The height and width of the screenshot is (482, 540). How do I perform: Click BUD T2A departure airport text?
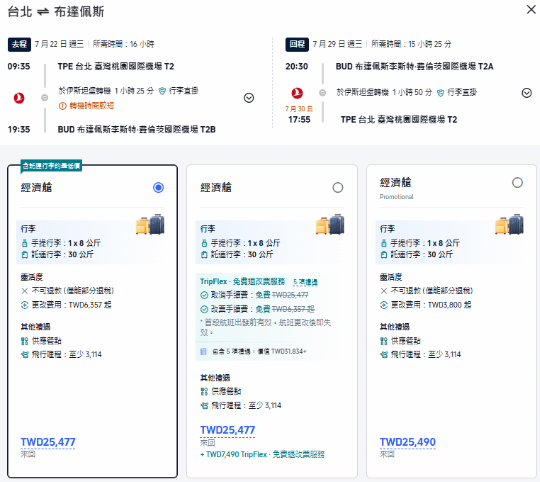coord(414,66)
